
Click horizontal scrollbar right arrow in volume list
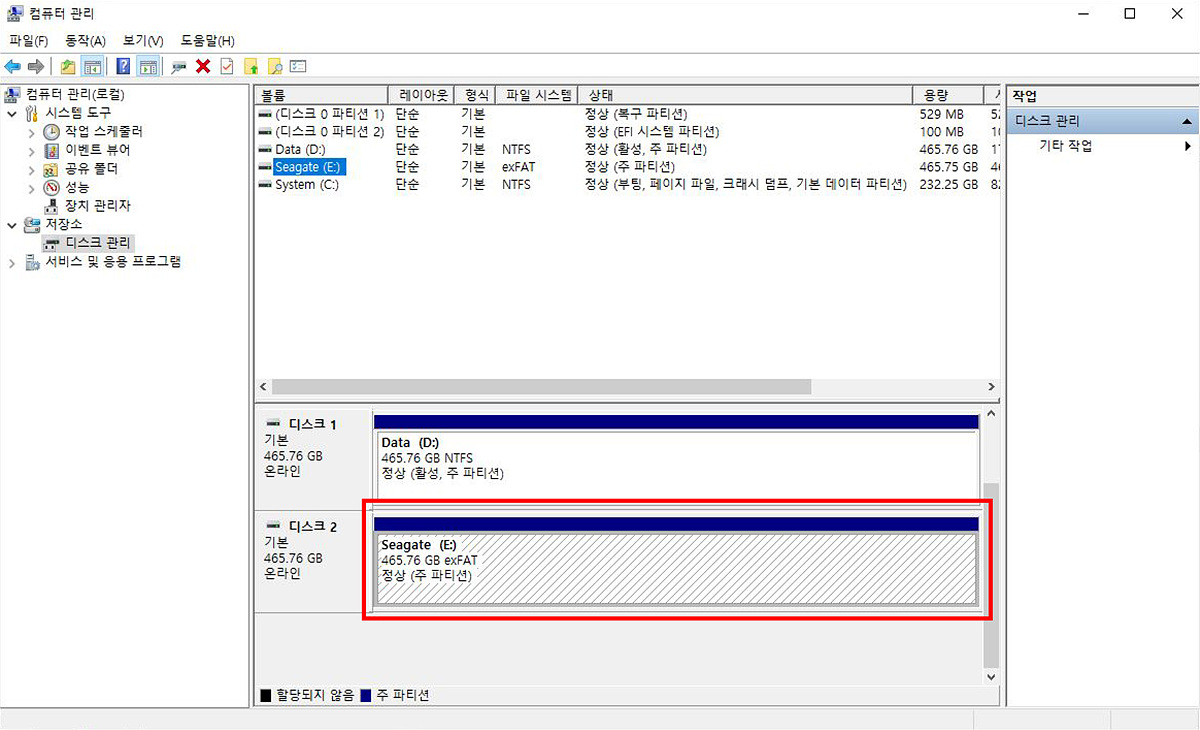tap(991, 387)
